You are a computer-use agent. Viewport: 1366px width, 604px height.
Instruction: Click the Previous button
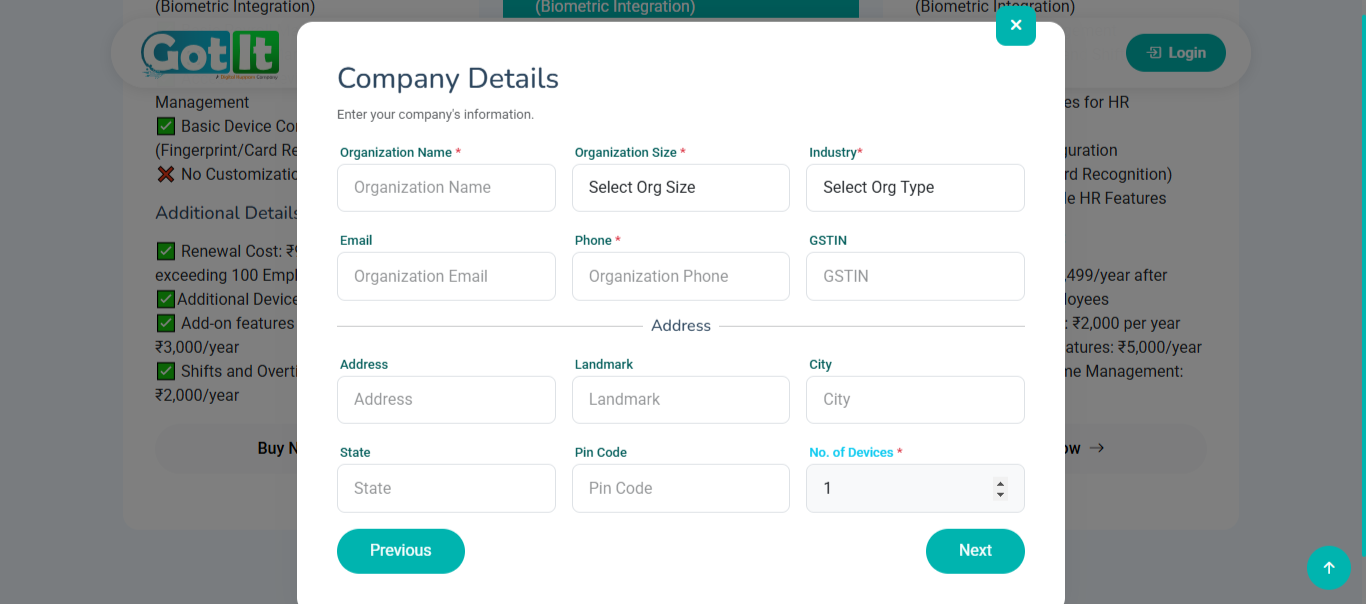point(400,551)
